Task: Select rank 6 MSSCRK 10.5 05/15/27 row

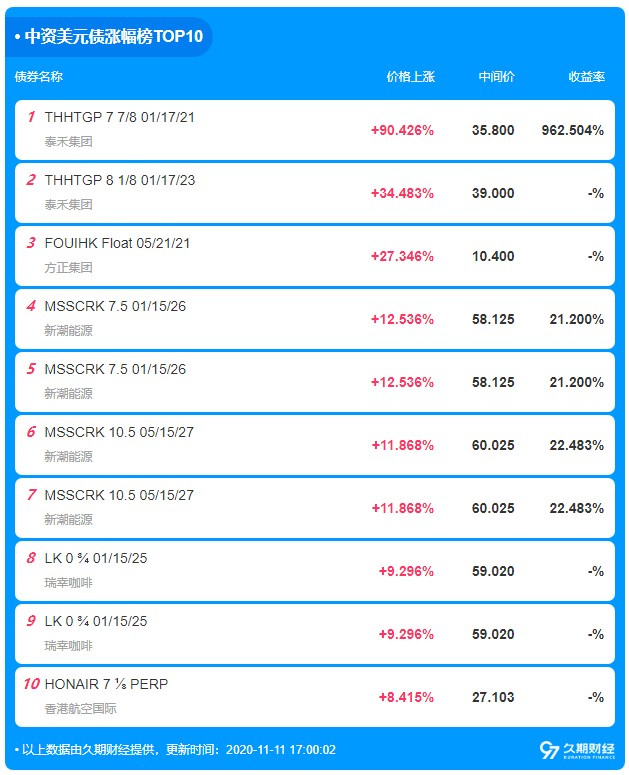Action: [315, 445]
